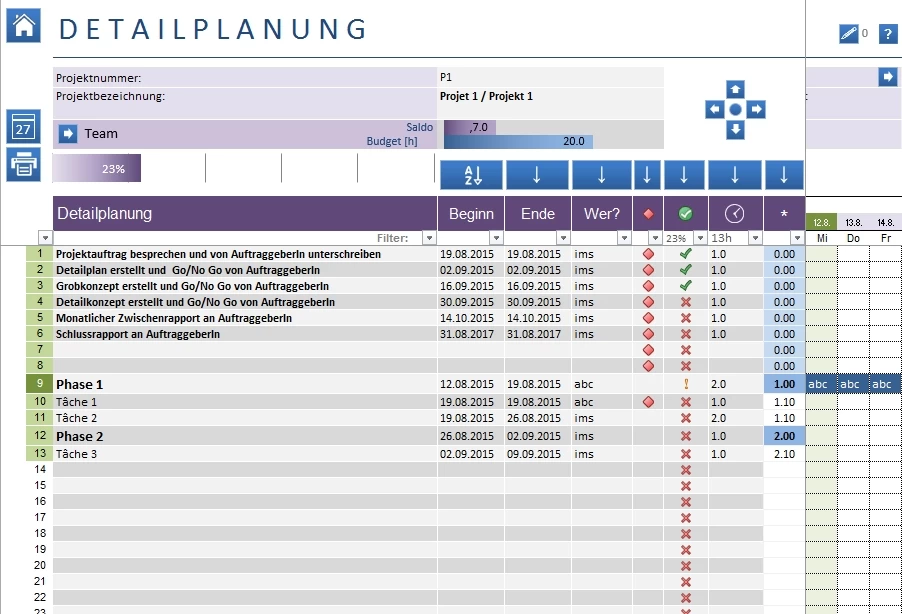
Task: Toggle the green checkmark status in row 1
Action: (685, 254)
